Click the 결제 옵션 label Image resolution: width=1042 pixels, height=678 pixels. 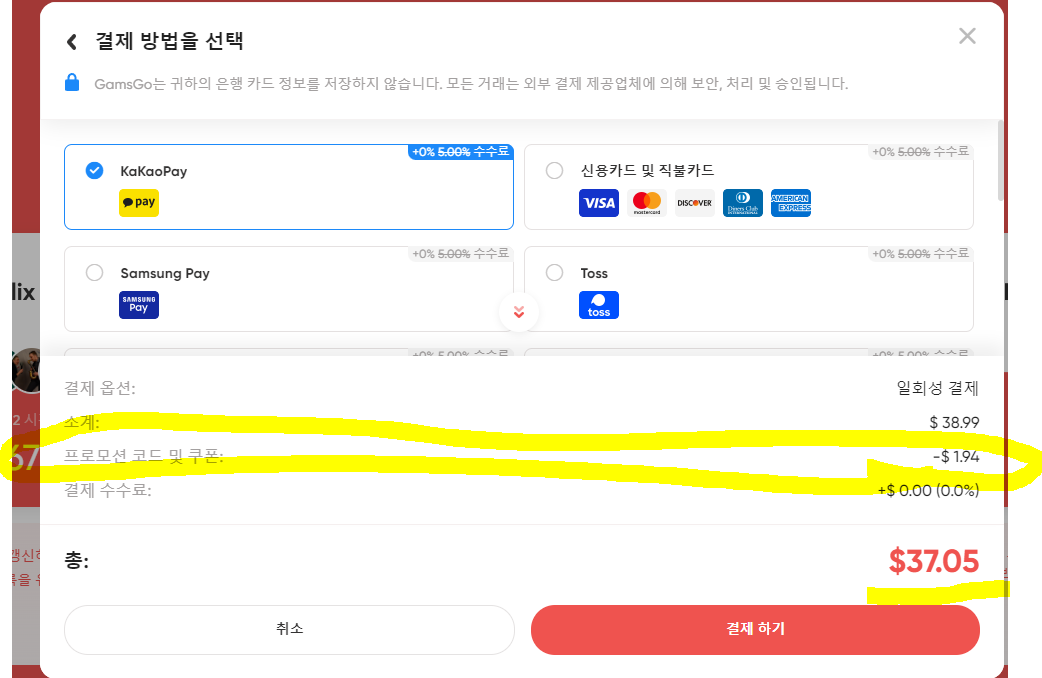[100, 388]
